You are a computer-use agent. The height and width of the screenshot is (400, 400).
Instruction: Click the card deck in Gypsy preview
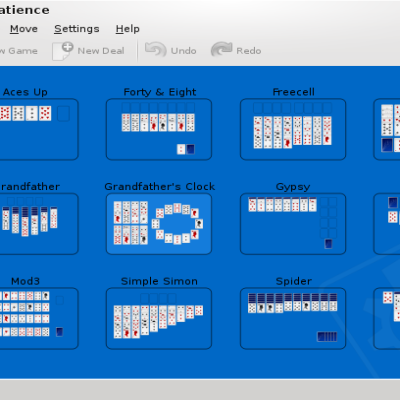(x=328, y=244)
